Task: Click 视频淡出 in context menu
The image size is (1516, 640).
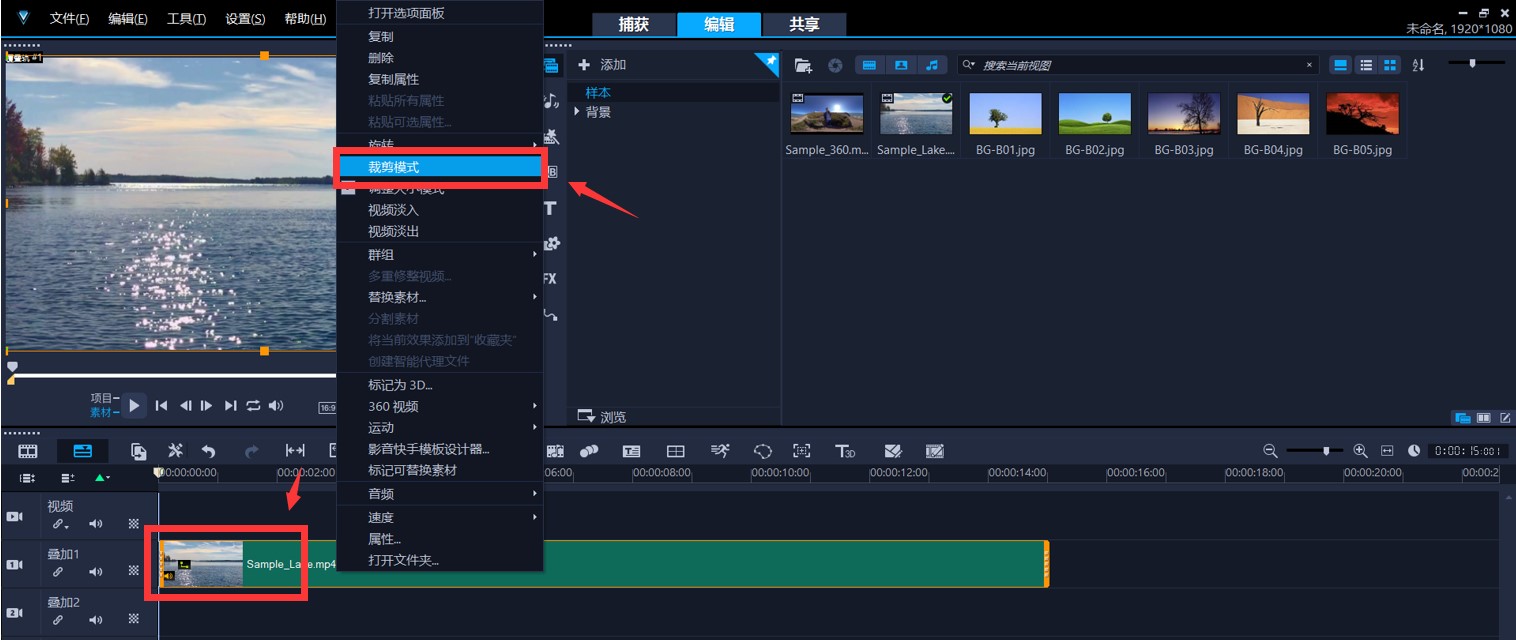Action: [x=440, y=231]
